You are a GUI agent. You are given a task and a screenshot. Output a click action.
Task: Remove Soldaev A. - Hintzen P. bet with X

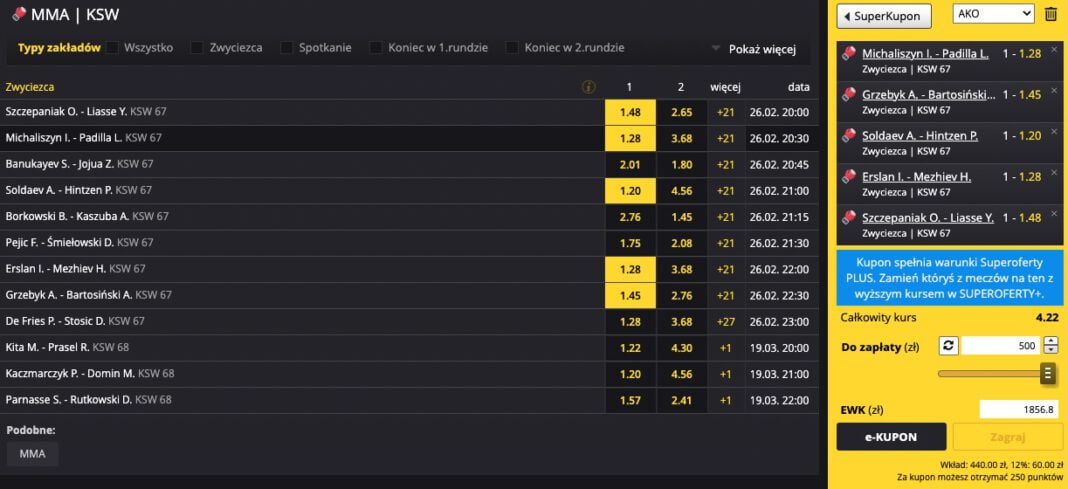pyautogui.click(x=1054, y=131)
